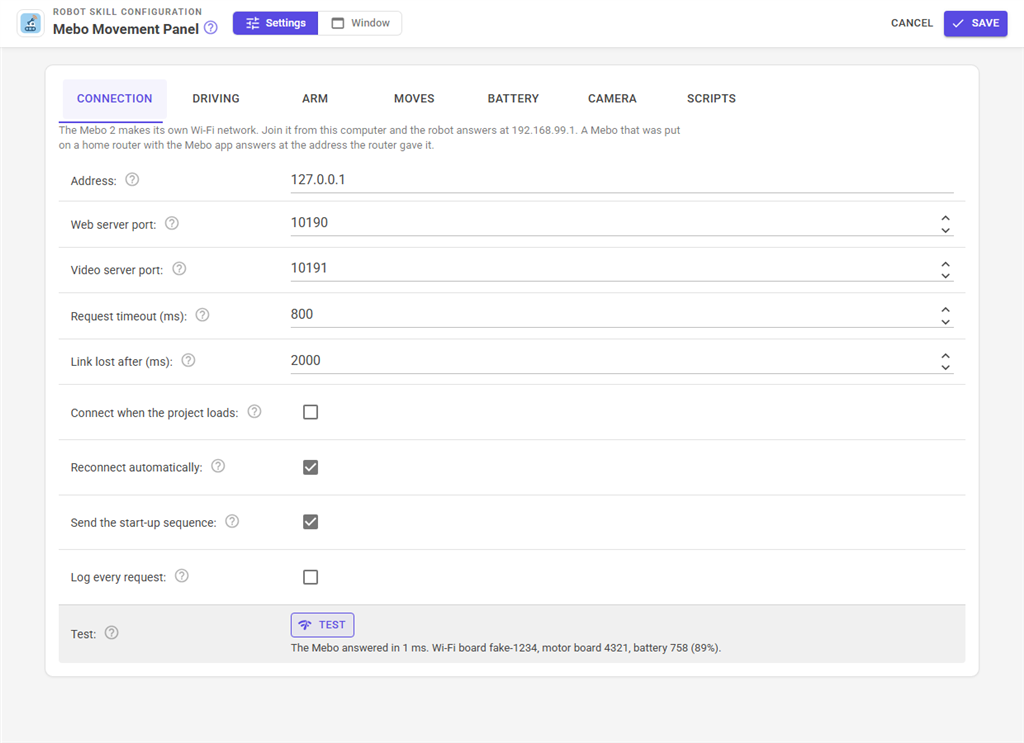The height and width of the screenshot is (743, 1024).
Task: Show help for the Test row
Action: point(112,633)
